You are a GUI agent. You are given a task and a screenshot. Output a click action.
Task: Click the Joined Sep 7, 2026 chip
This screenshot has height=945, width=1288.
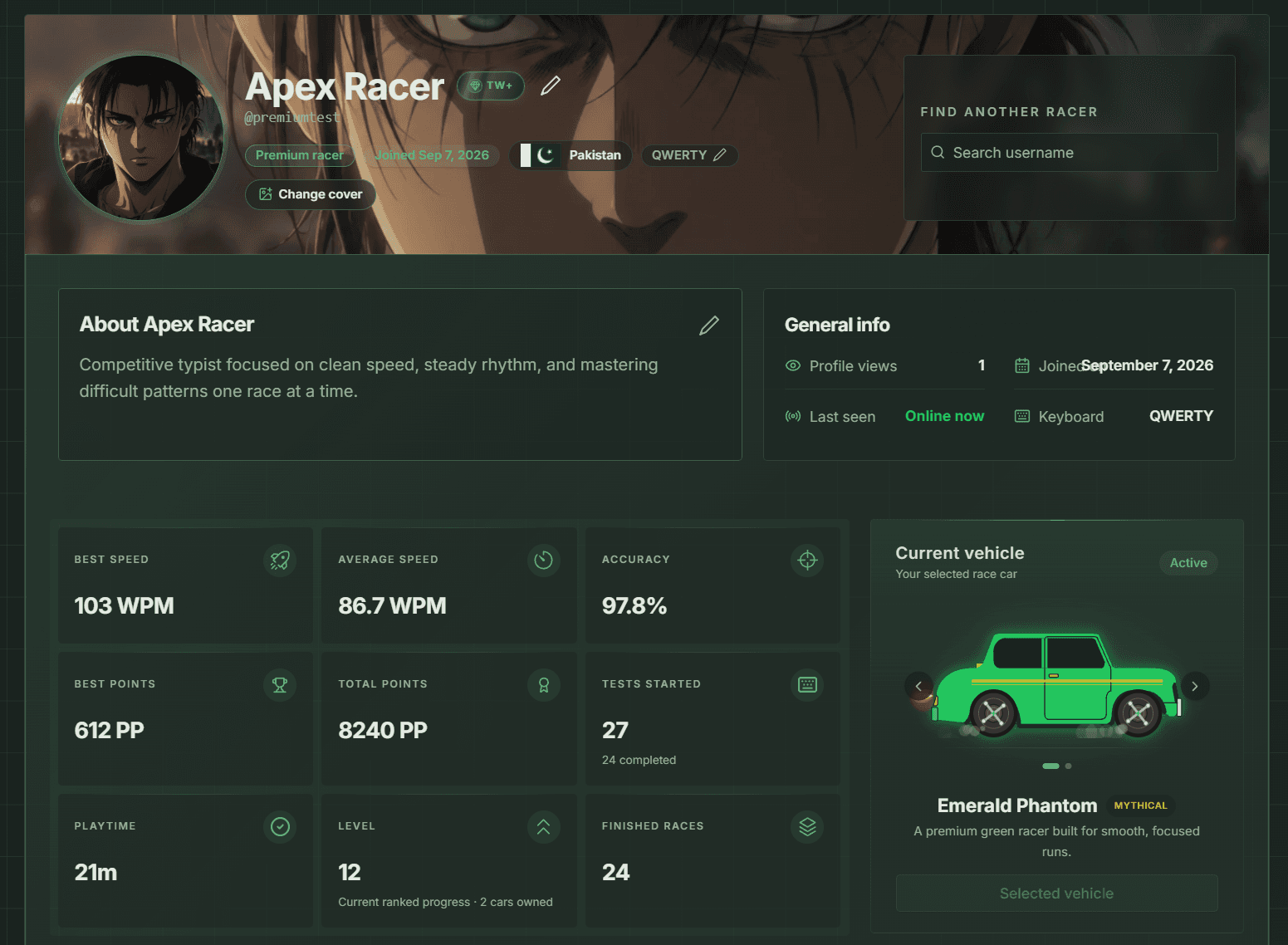point(431,155)
